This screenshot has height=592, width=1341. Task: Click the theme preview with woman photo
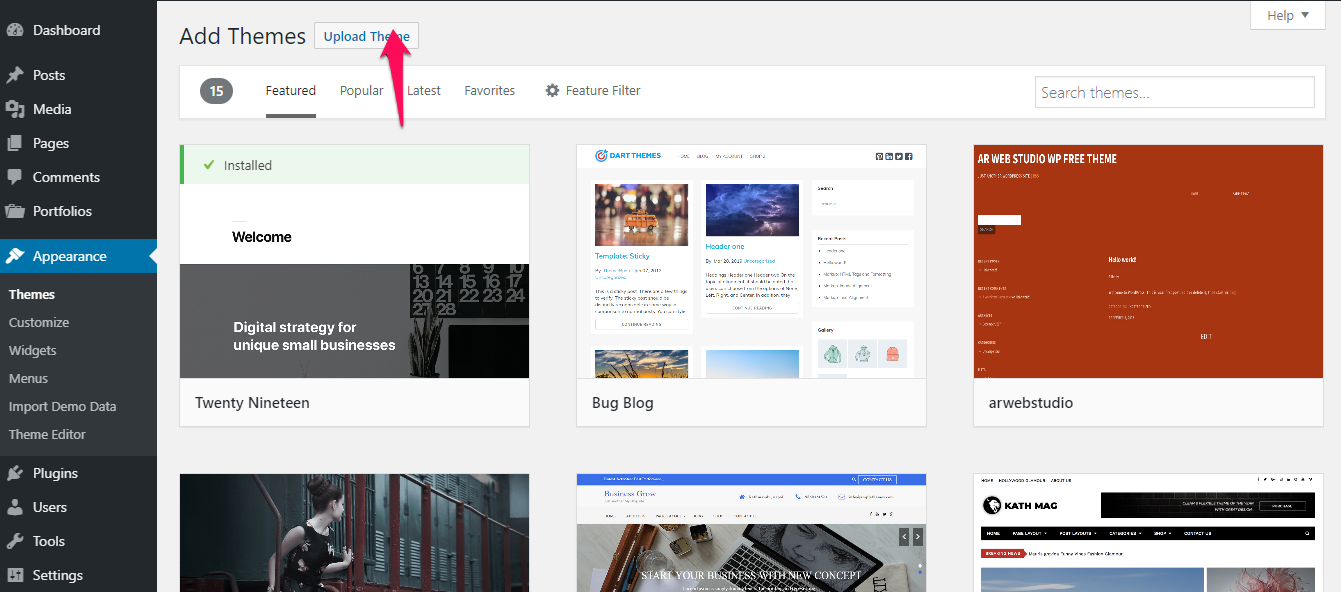(355, 533)
